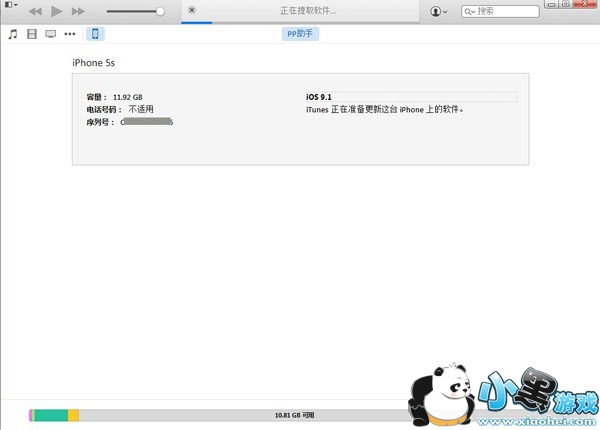Viewport: 600px width, 430px height.
Task: Click the PP助手 tab
Action: 300,34
